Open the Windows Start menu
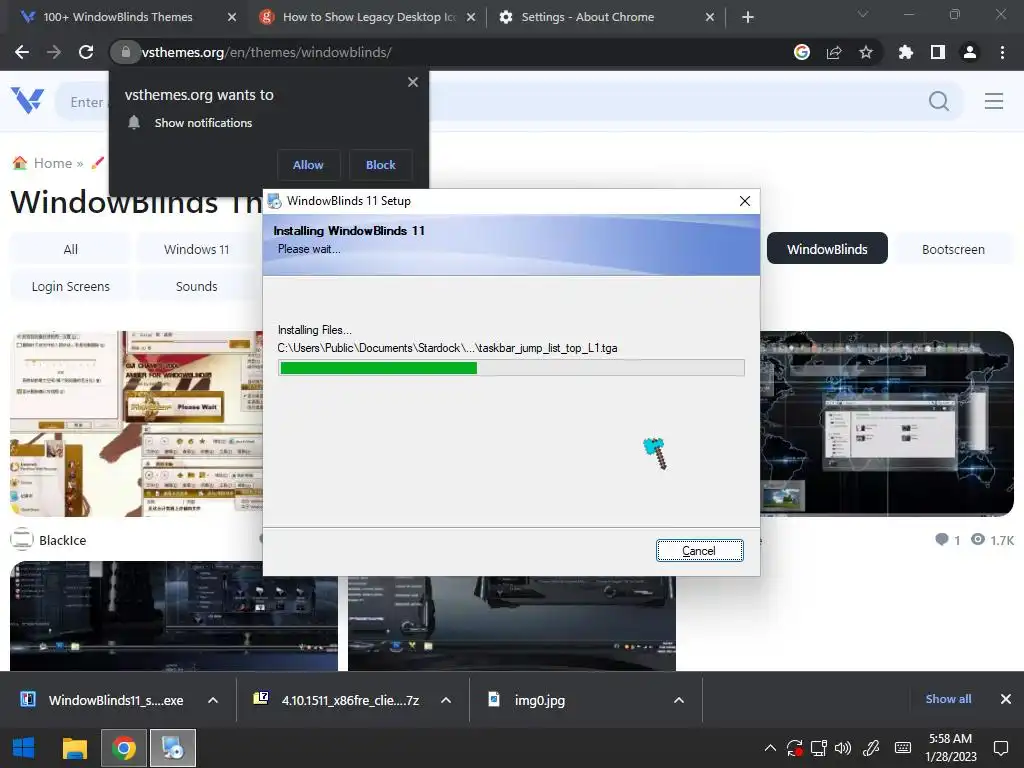This screenshot has height=768, width=1024. pyautogui.click(x=24, y=748)
